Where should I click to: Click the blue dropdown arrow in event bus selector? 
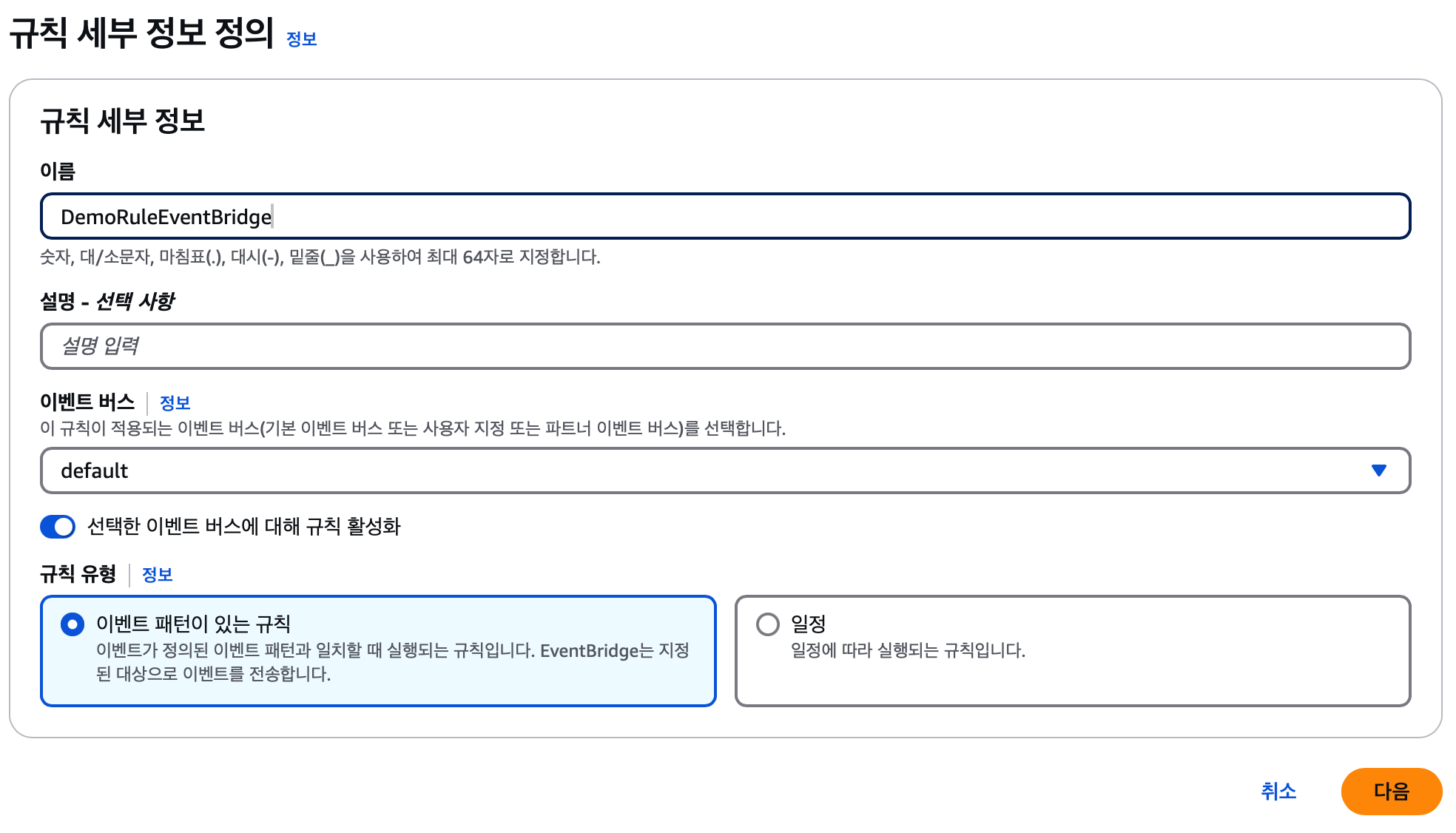pyautogui.click(x=1378, y=471)
